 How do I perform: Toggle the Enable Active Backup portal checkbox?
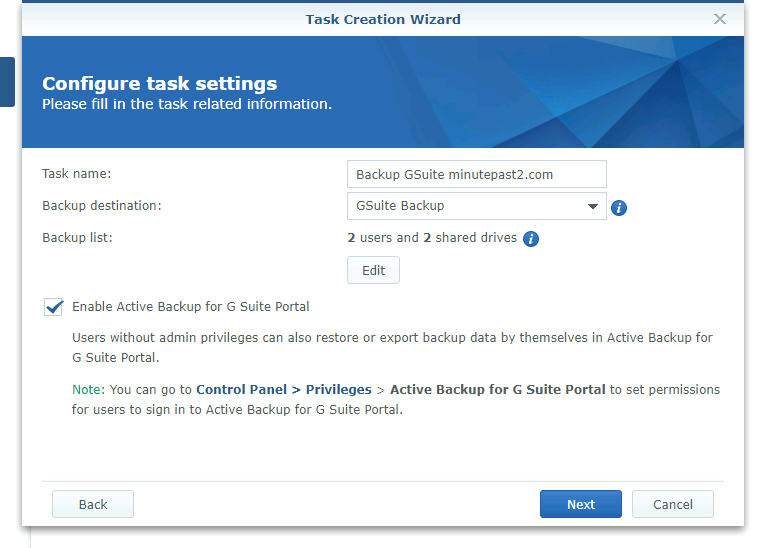click(54, 307)
